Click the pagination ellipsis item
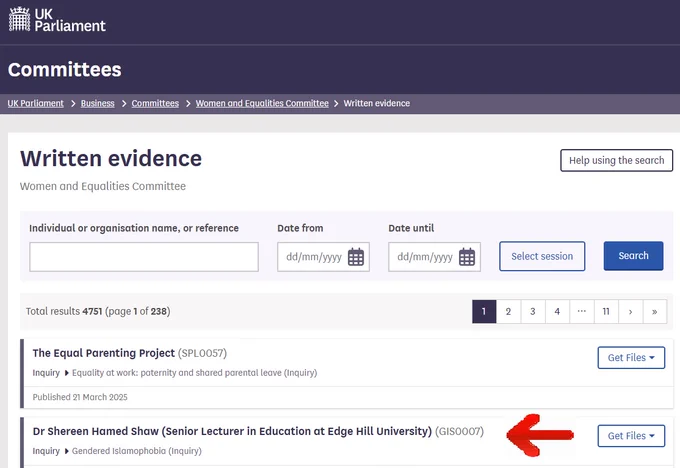Viewport: 680px width, 468px height. (582, 311)
